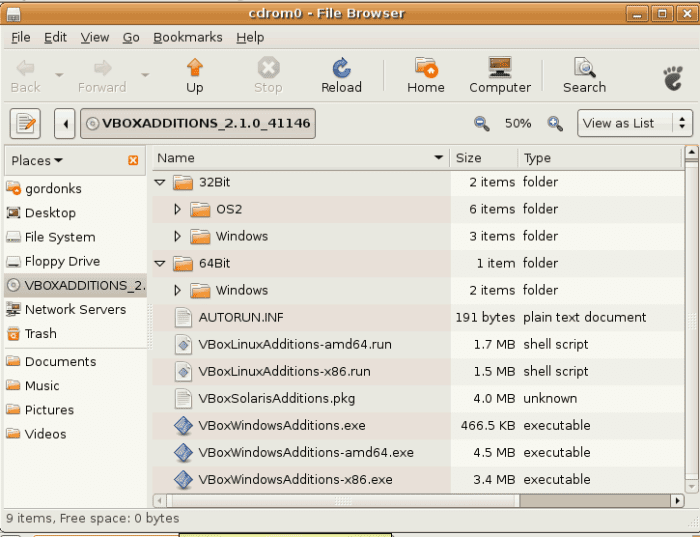Open Computer from the toolbar
This screenshot has width=700, height=537.
tap(499, 68)
